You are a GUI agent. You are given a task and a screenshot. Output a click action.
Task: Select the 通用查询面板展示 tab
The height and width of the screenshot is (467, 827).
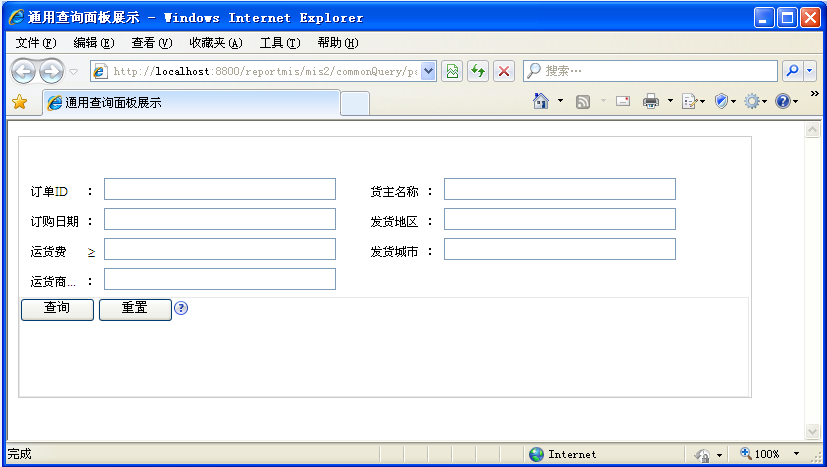[x=191, y=103]
